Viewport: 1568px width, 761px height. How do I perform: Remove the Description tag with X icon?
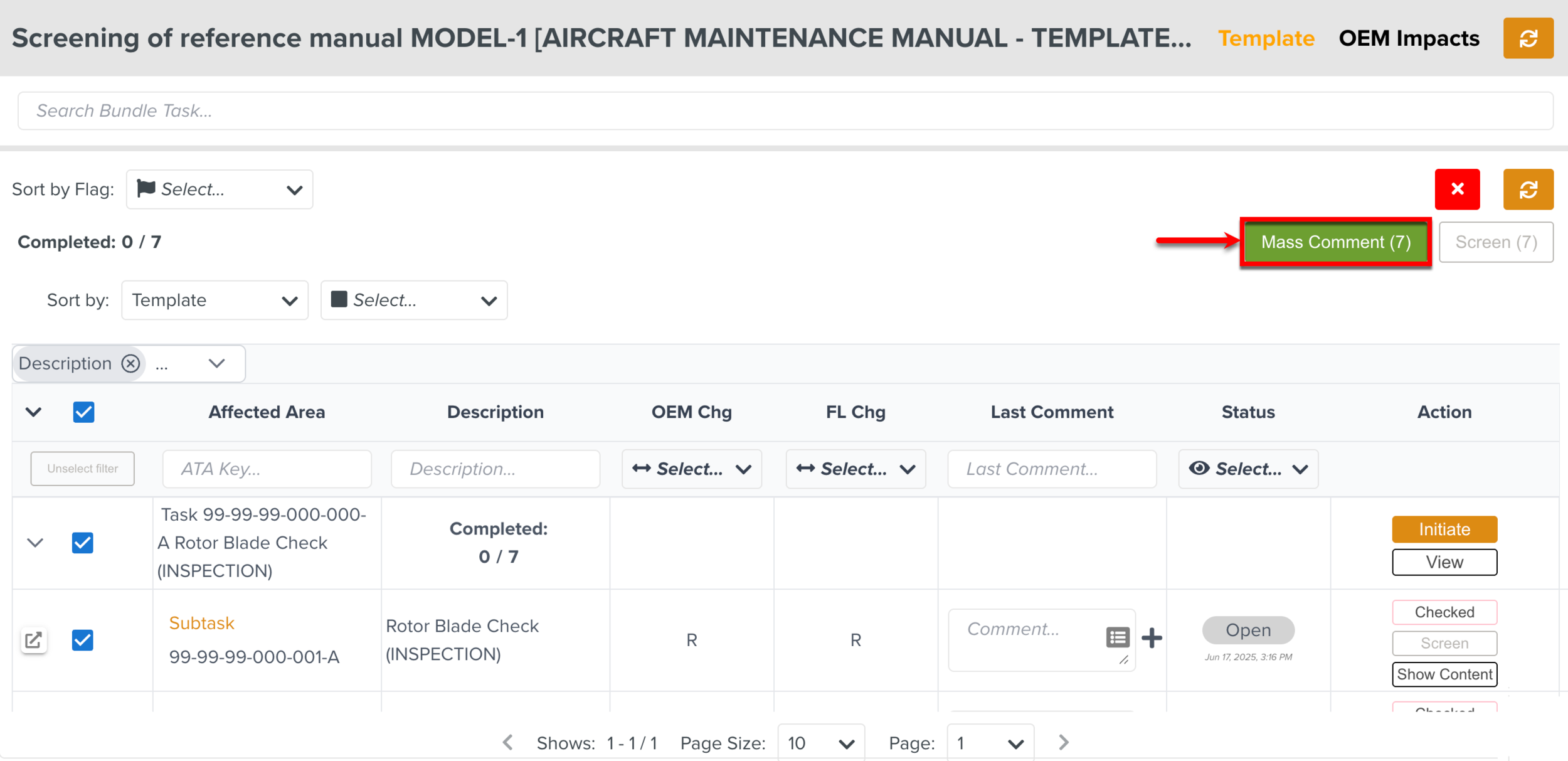pyautogui.click(x=130, y=363)
